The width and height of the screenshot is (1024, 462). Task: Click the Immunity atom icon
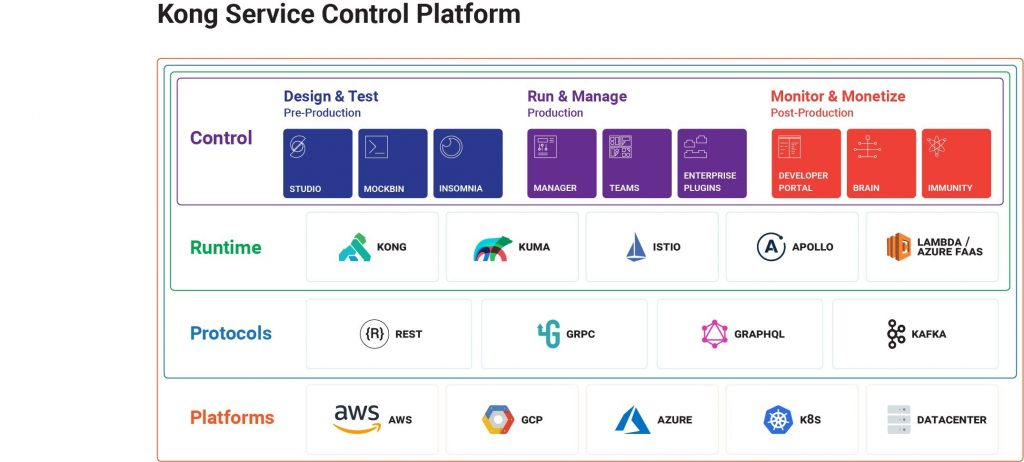(937, 146)
